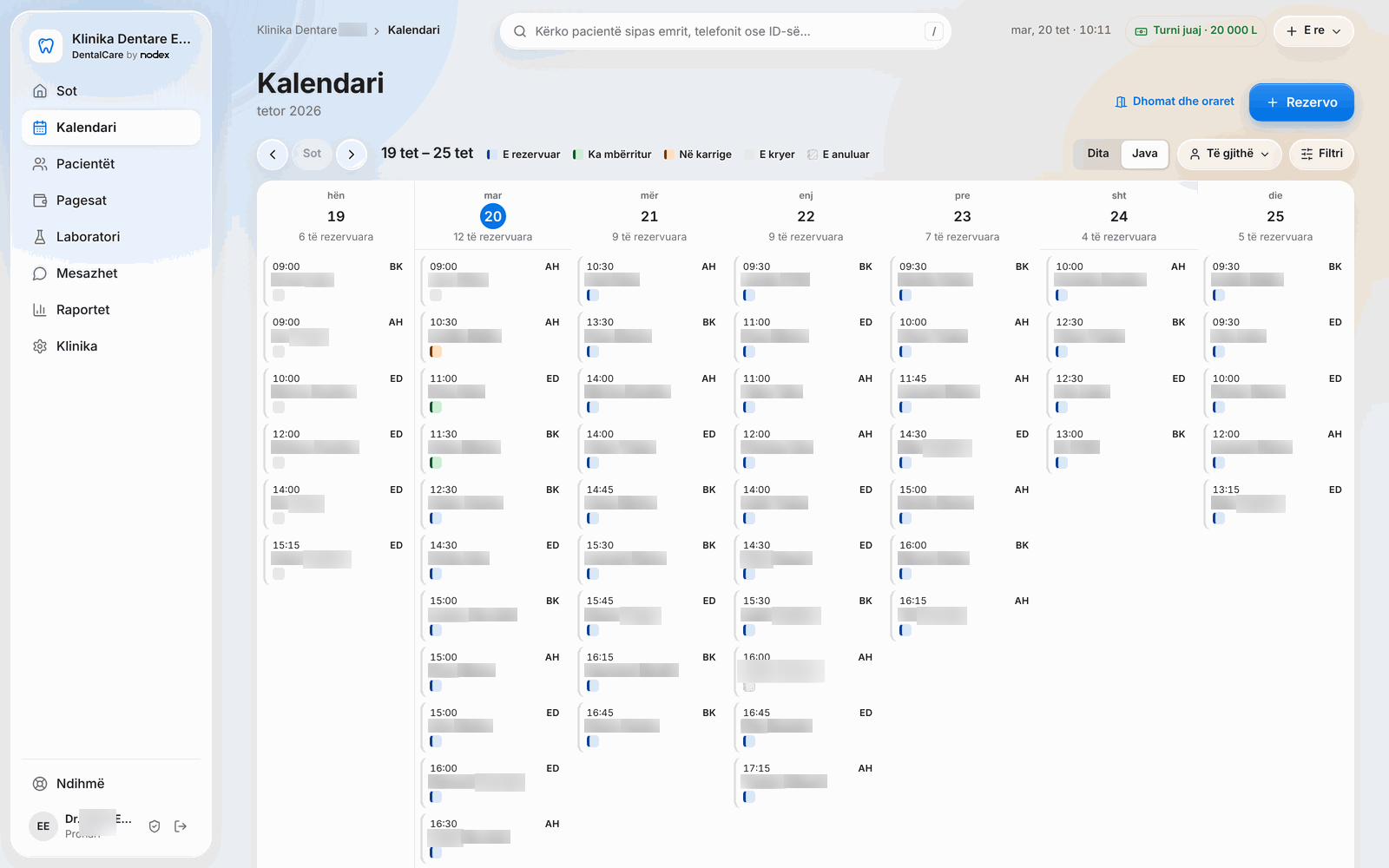Click the E anuluar legend label
This screenshot has height=868, width=1389.
[846, 155]
